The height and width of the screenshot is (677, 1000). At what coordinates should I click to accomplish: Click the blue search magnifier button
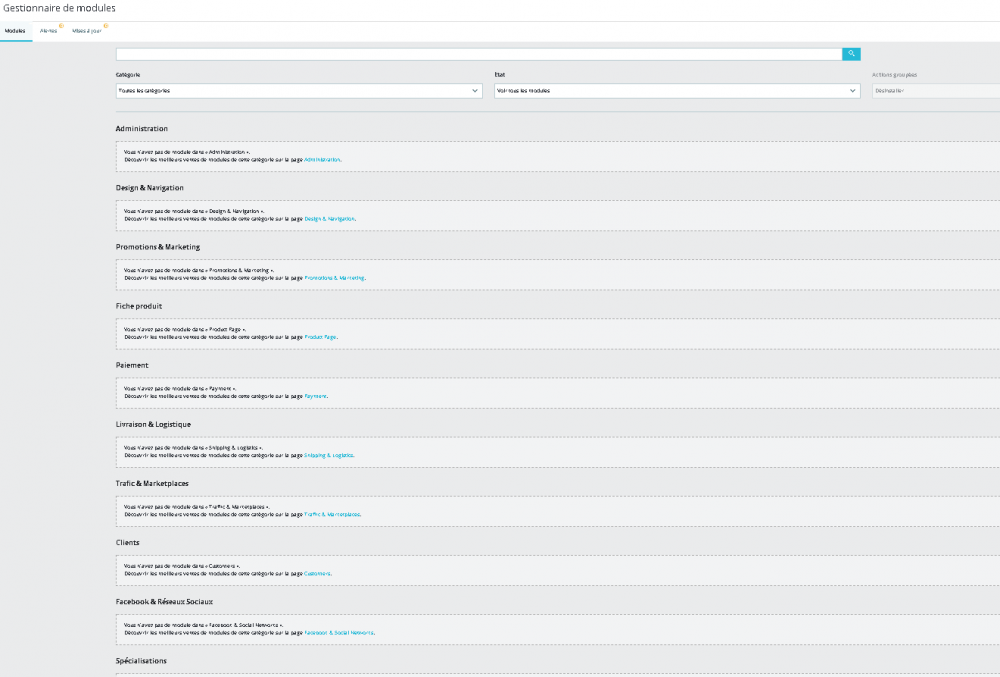[851, 54]
